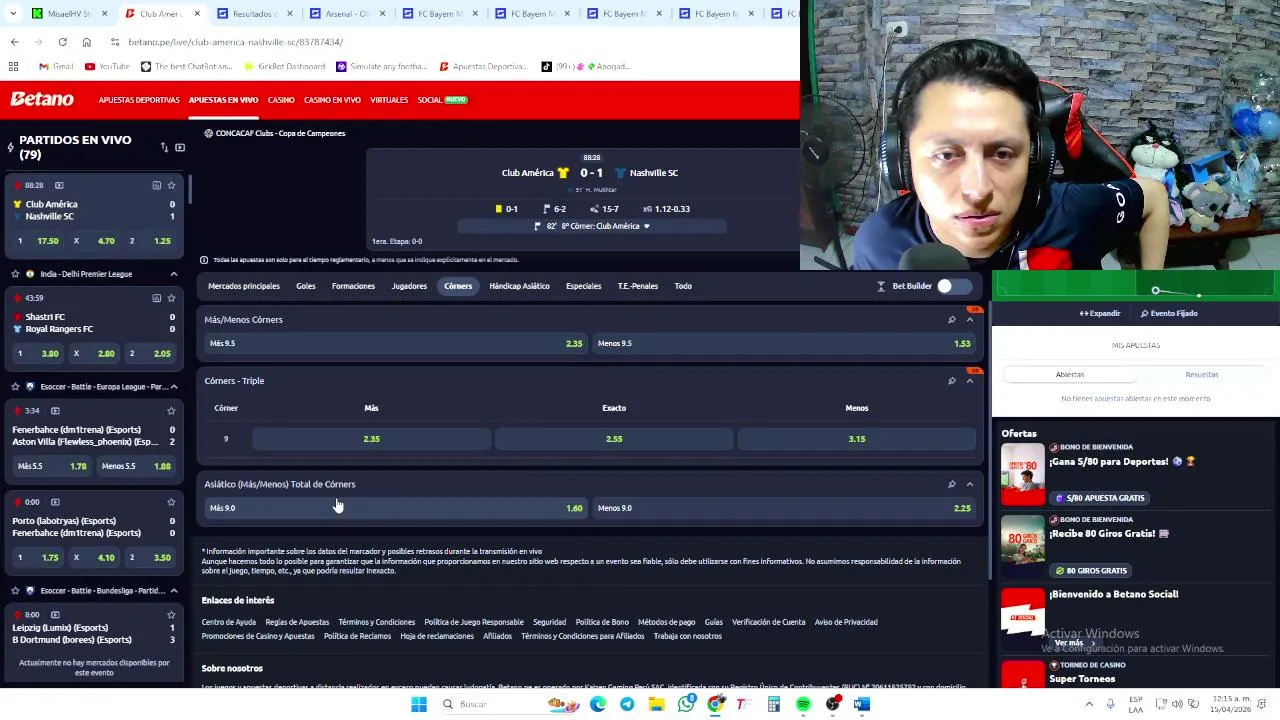This screenshot has height=720, width=1280.
Task: Open Virtuales menu item
Action: [389, 100]
